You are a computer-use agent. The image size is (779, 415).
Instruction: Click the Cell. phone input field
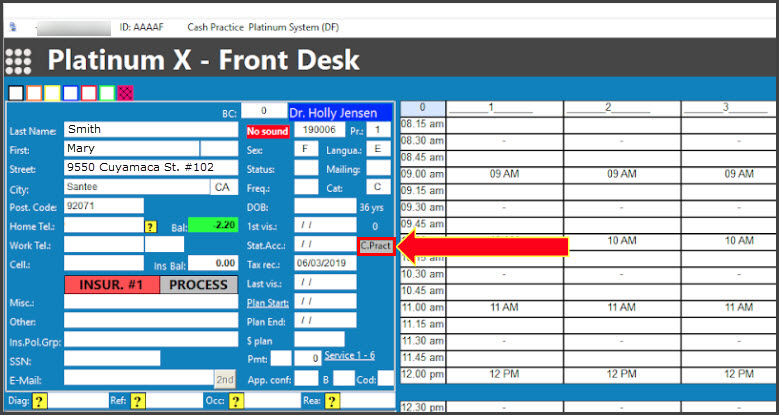(x=104, y=263)
